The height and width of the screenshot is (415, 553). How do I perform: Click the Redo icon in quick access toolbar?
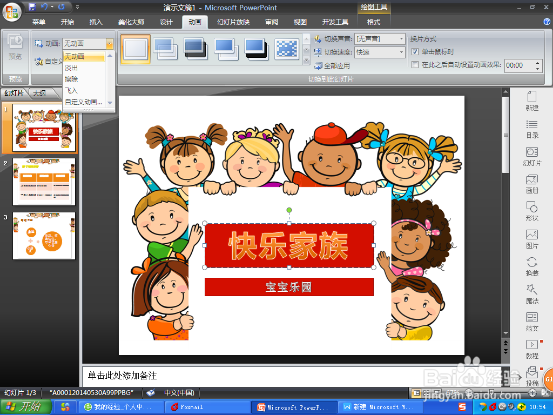(61, 7)
